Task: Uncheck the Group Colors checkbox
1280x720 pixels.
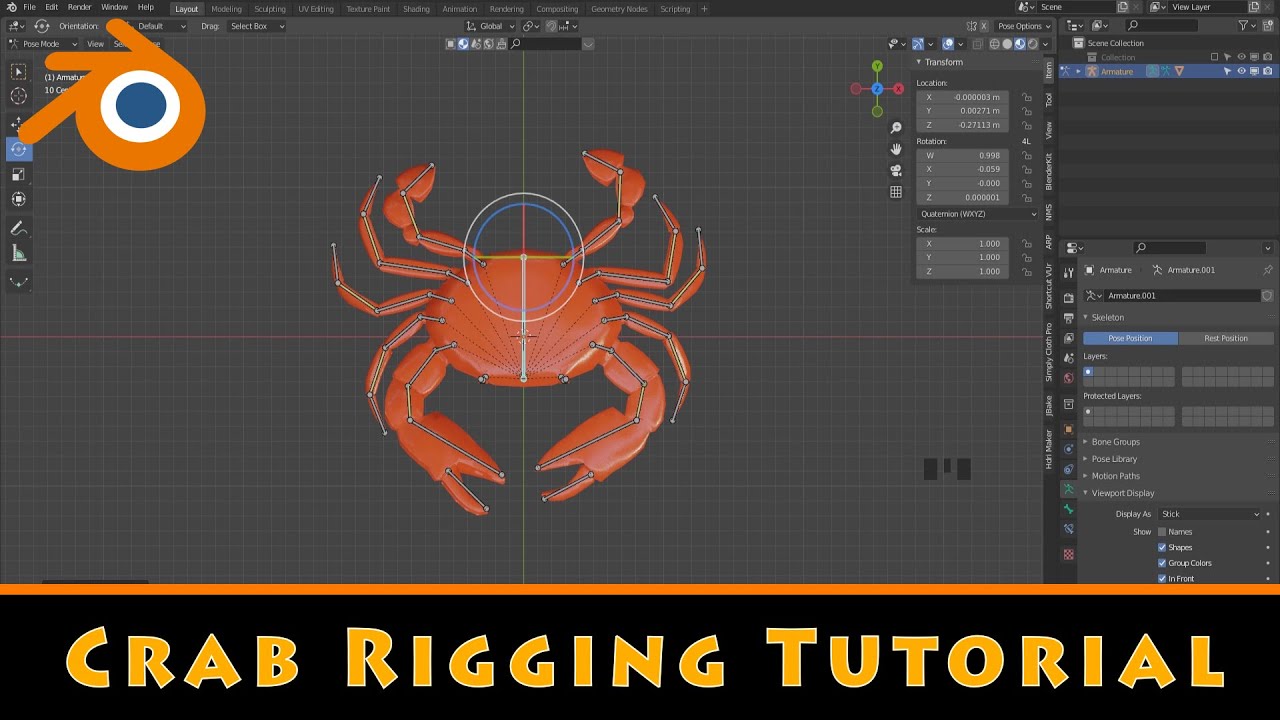Action: 1162,563
